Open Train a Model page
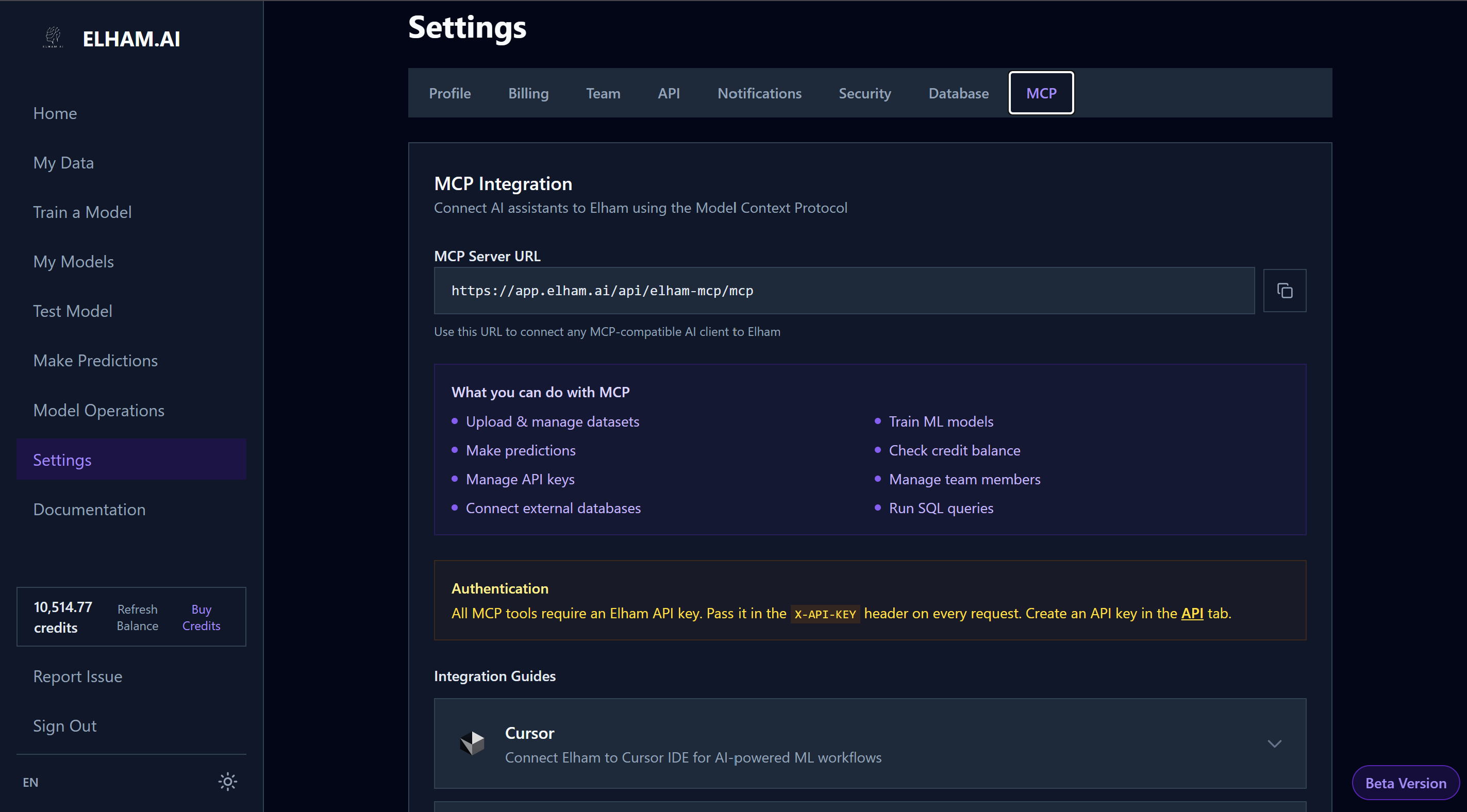Viewport: 1467px width, 812px height. (131, 212)
